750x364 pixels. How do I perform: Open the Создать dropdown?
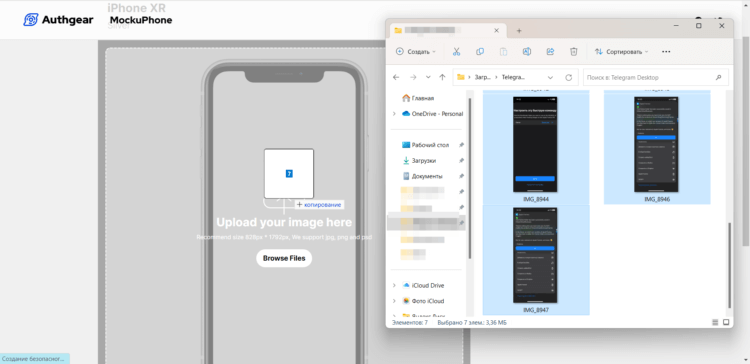click(416, 52)
